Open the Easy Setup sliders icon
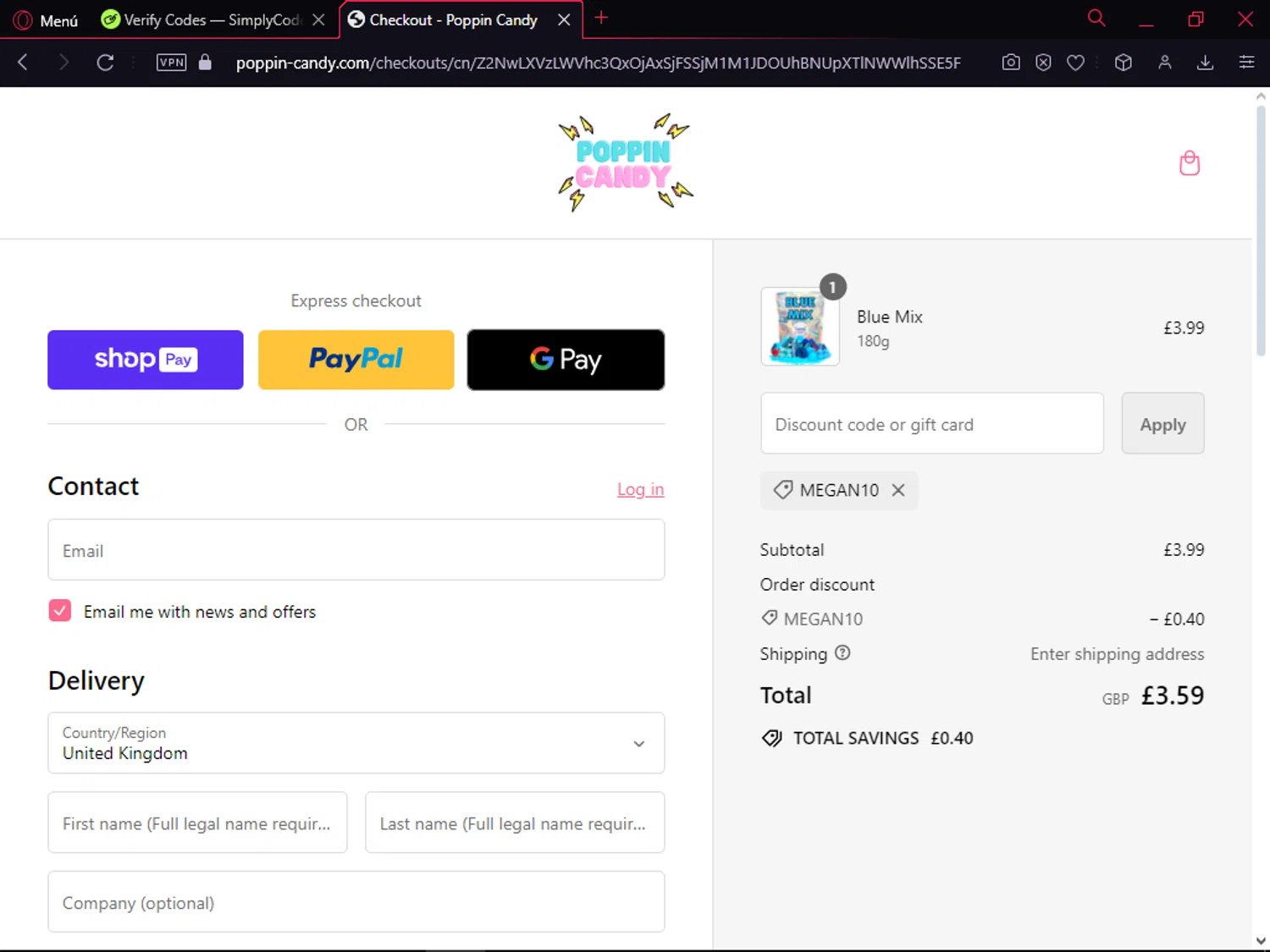 1246,62
